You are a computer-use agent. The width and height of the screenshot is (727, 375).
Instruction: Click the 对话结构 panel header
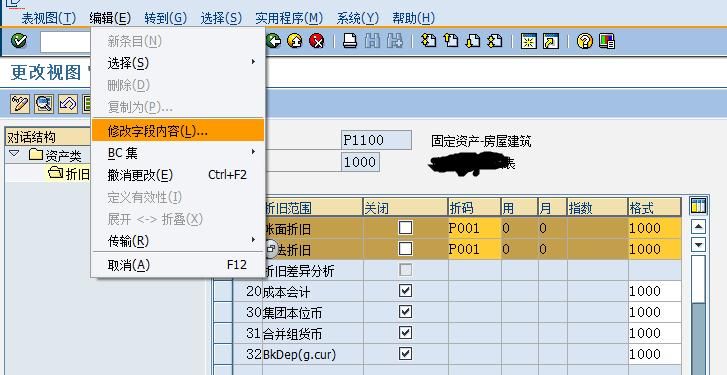point(48,137)
